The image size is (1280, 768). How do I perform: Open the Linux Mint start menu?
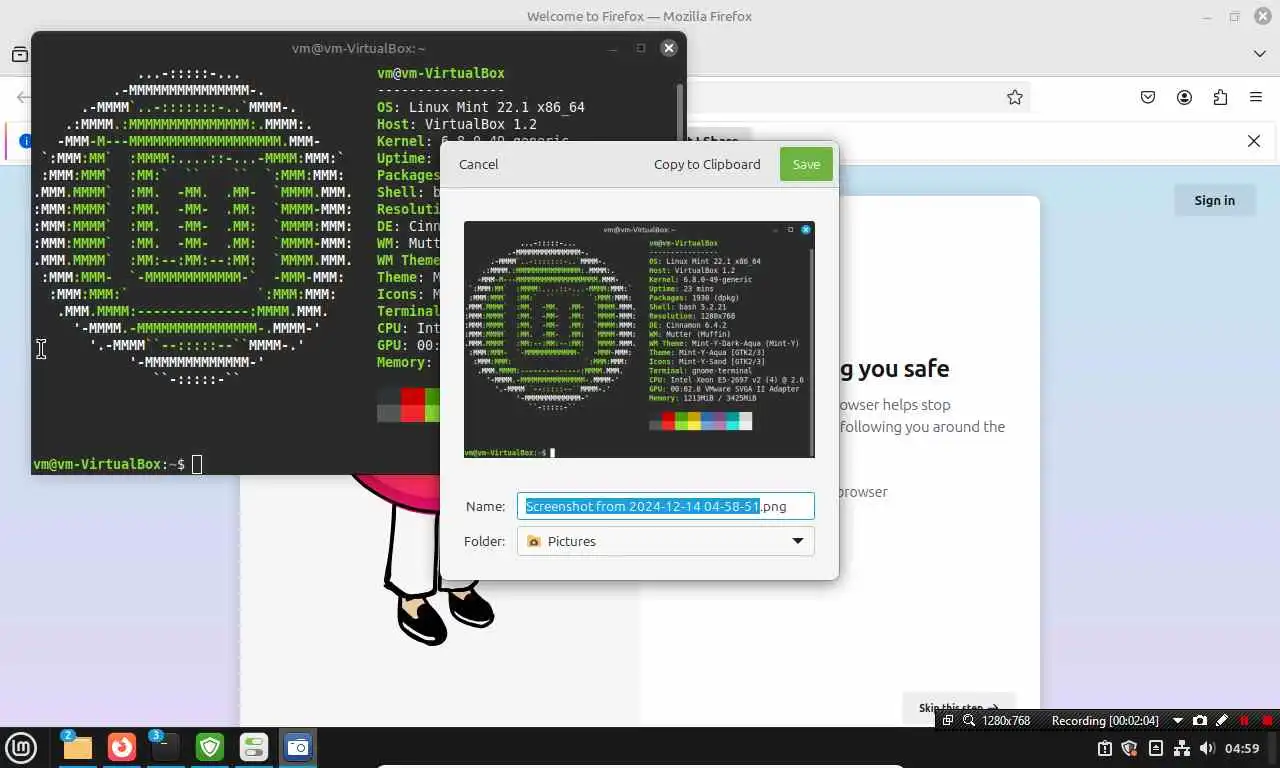(21, 747)
